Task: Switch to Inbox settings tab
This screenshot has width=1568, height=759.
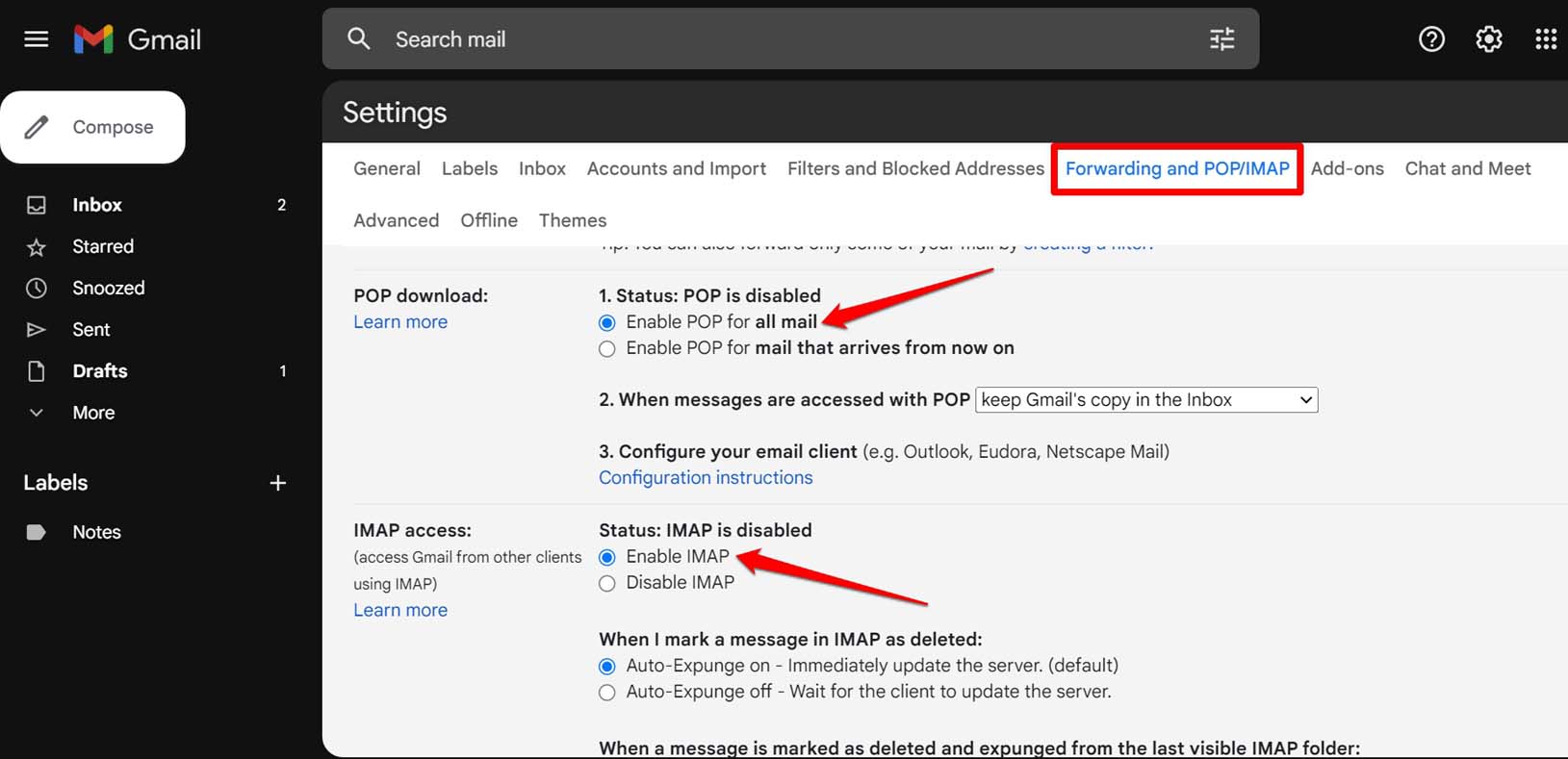Action: pos(542,168)
